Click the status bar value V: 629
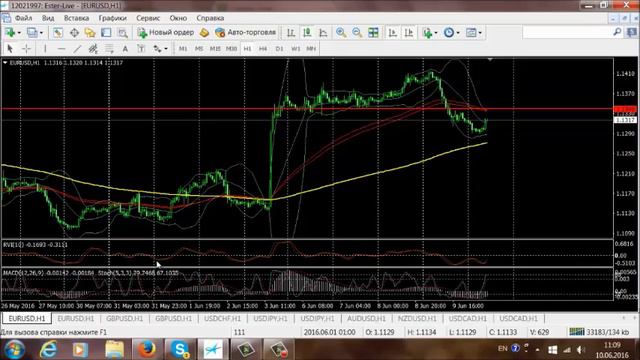 pyautogui.click(x=539, y=332)
